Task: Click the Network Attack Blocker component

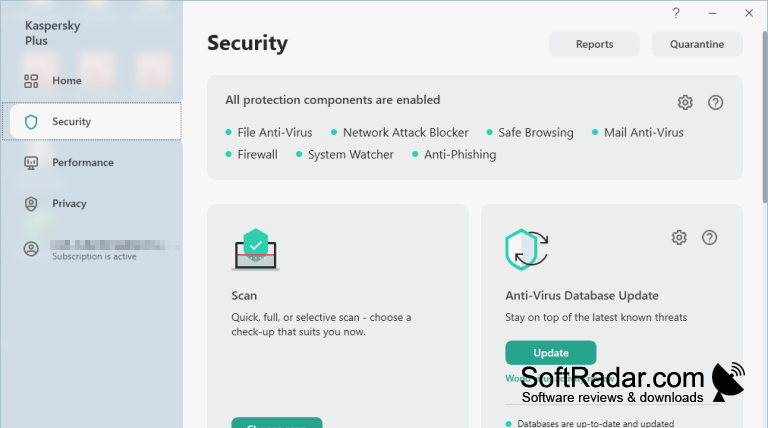Action: (x=400, y=132)
